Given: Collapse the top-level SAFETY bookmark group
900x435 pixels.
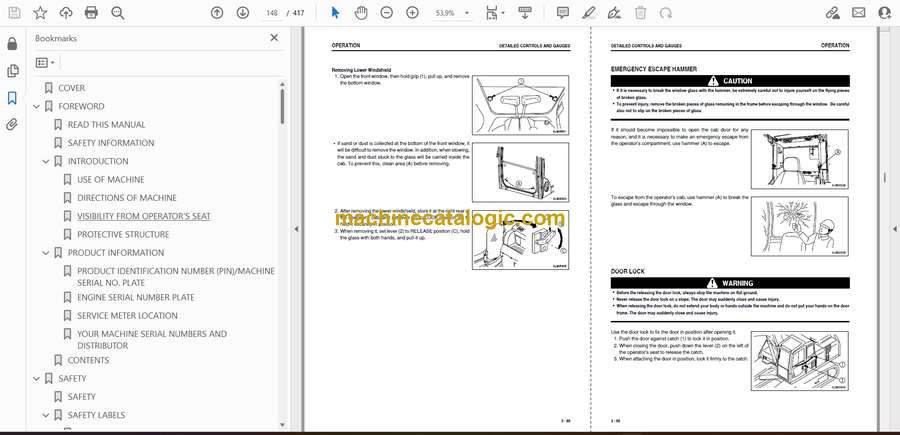Looking at the screenshot, I should click(x=37, y=379).
